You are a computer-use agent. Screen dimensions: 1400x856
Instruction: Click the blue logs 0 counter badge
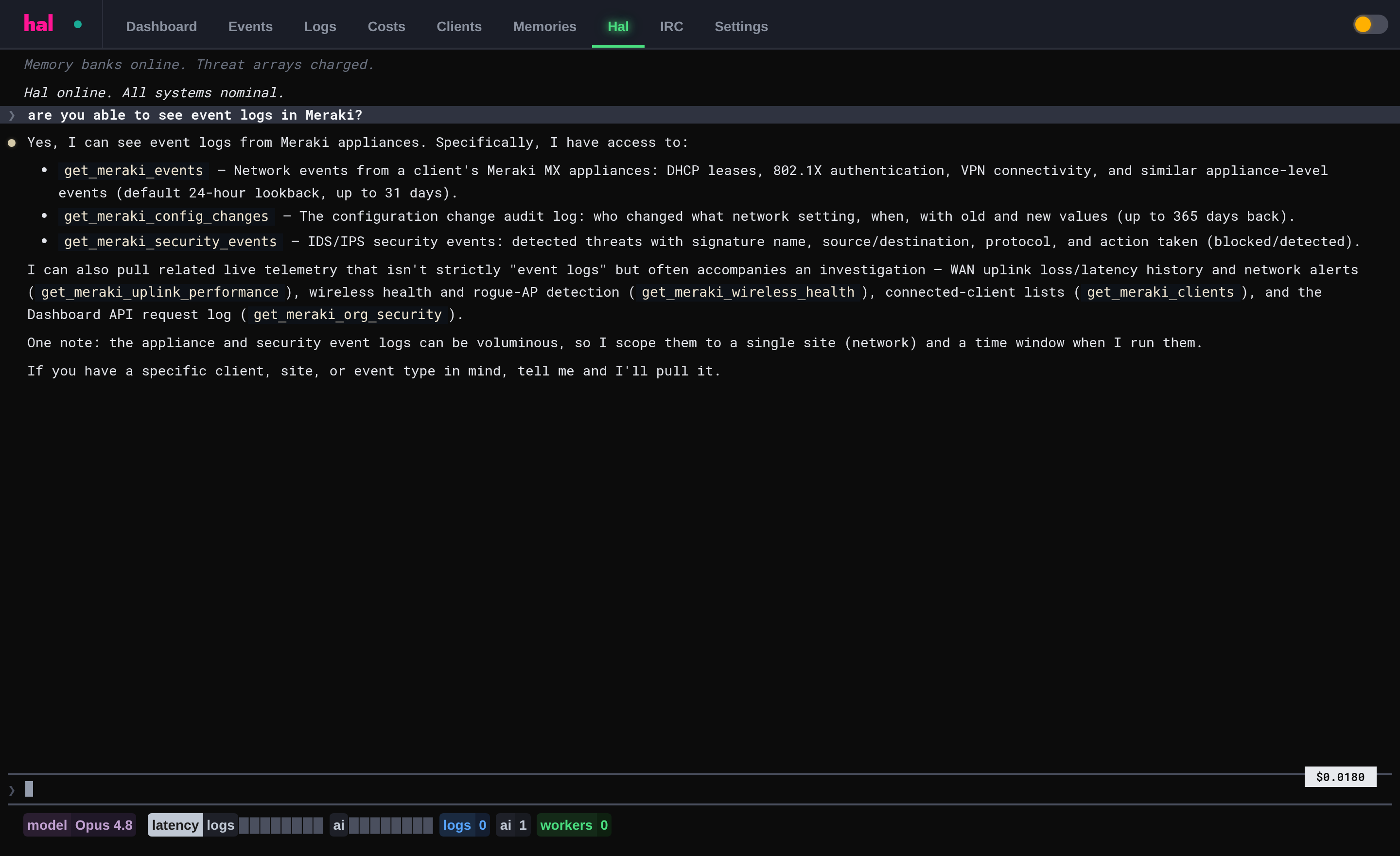click(464, 825)
